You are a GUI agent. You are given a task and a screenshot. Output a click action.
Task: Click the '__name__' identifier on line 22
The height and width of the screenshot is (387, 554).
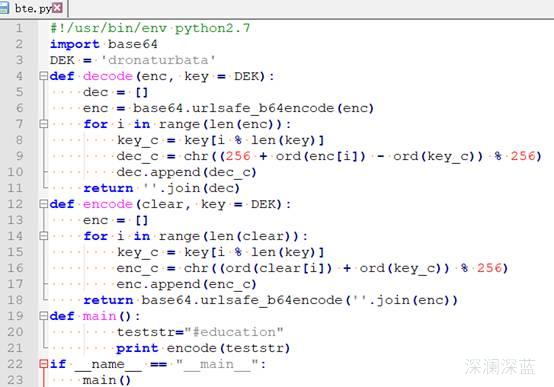pos(108,364)
